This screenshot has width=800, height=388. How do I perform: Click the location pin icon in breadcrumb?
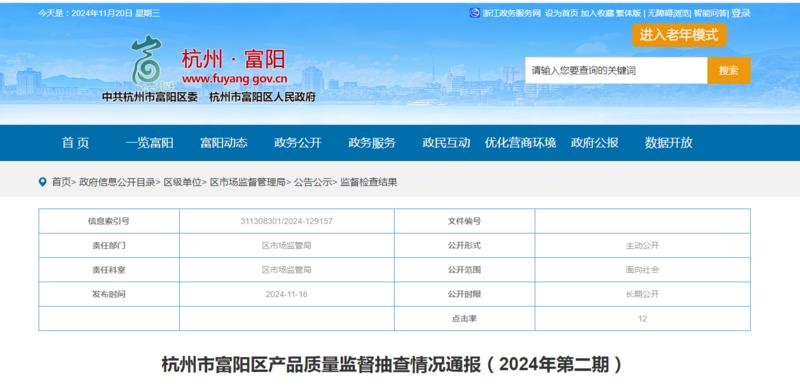click(42, 182)
